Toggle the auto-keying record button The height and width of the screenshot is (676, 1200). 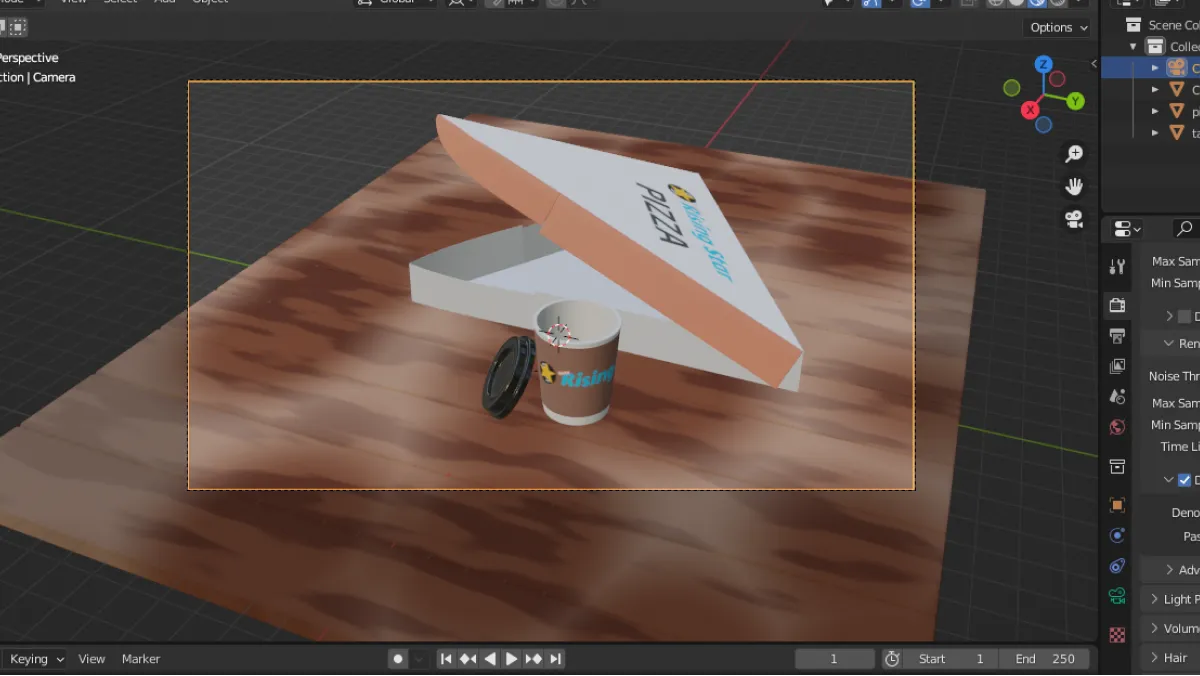[398, 659]
